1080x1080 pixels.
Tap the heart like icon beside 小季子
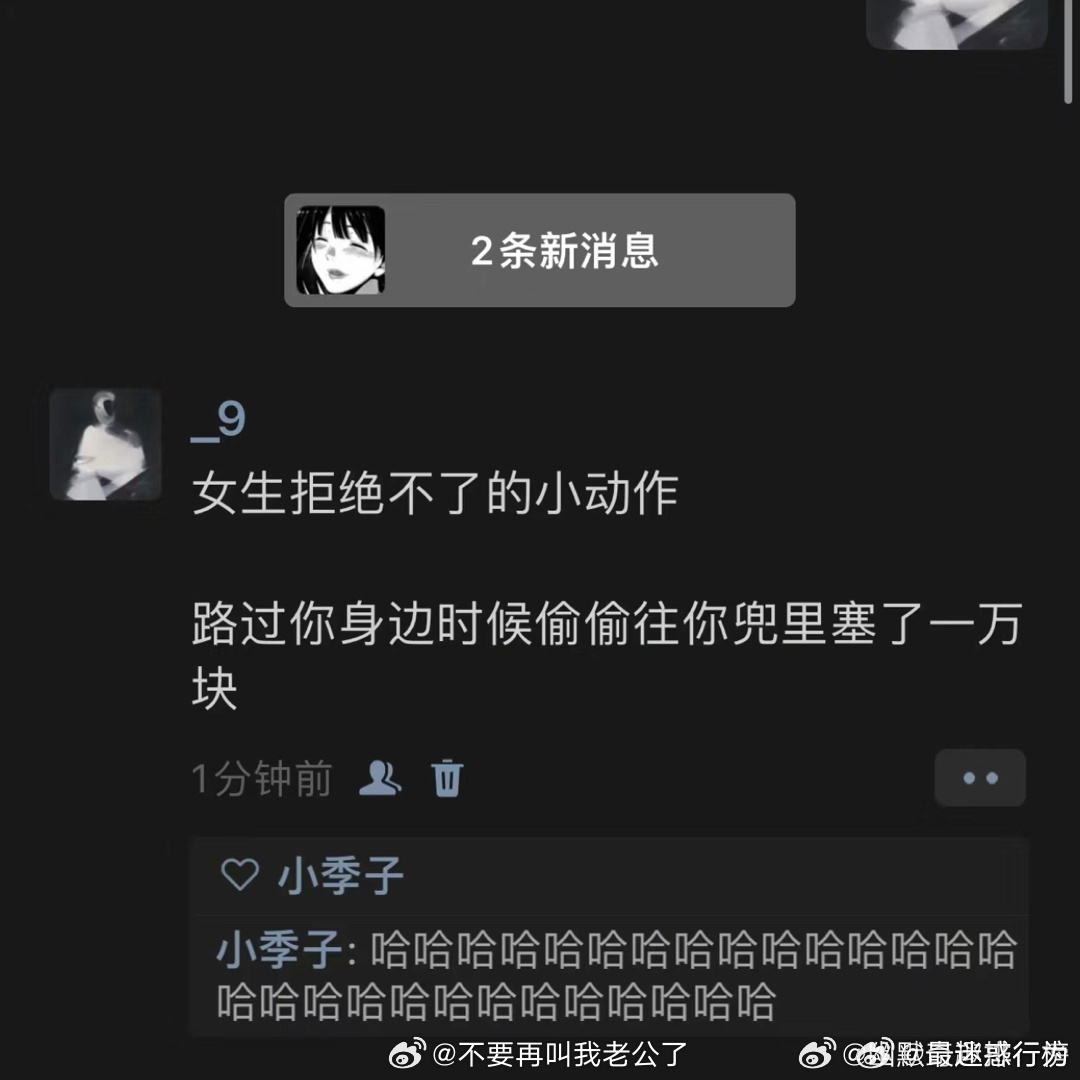240,875
